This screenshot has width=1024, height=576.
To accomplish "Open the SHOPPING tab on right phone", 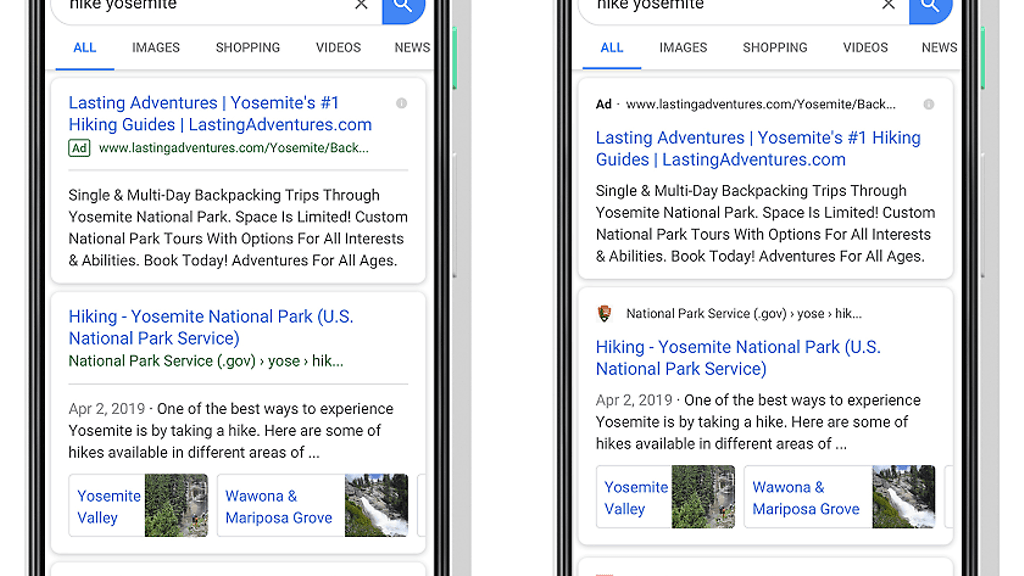I will 774,47.
